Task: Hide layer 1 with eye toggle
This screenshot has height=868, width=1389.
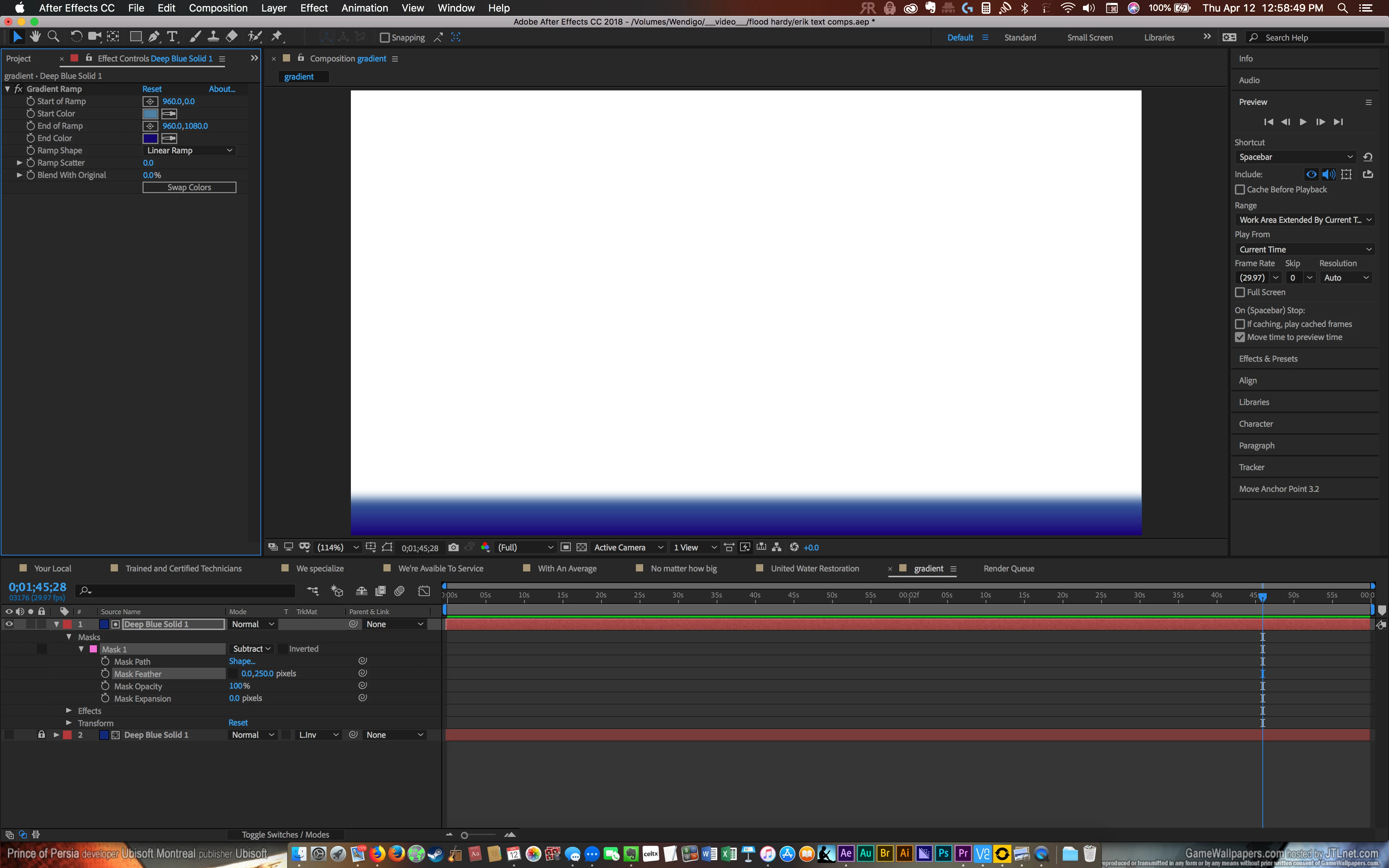Action: (x=9, y=624)
